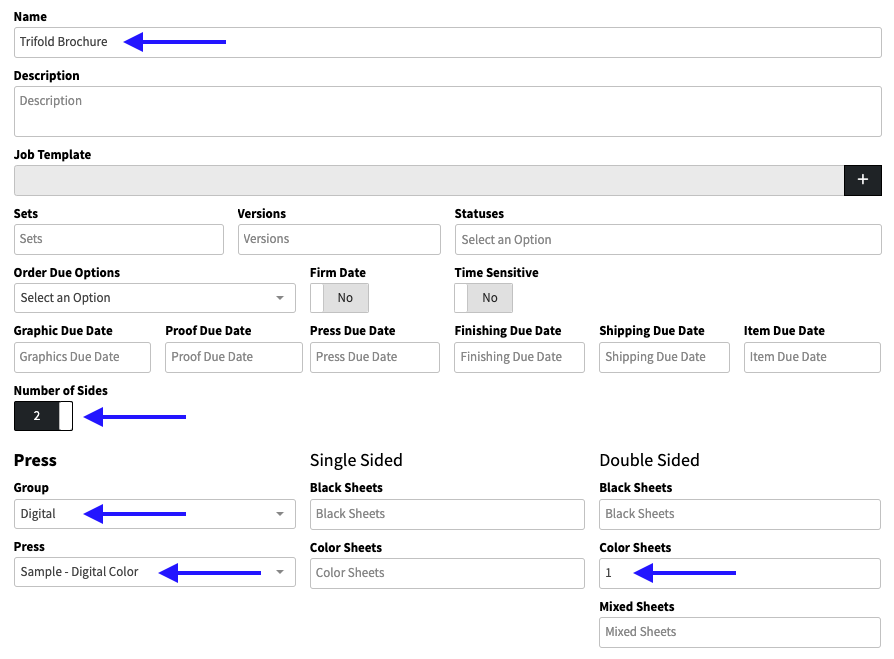The height and width of the screenshot is (659, 894).
Task: Click the Graphics Due Date field
Action: [82, 357]
